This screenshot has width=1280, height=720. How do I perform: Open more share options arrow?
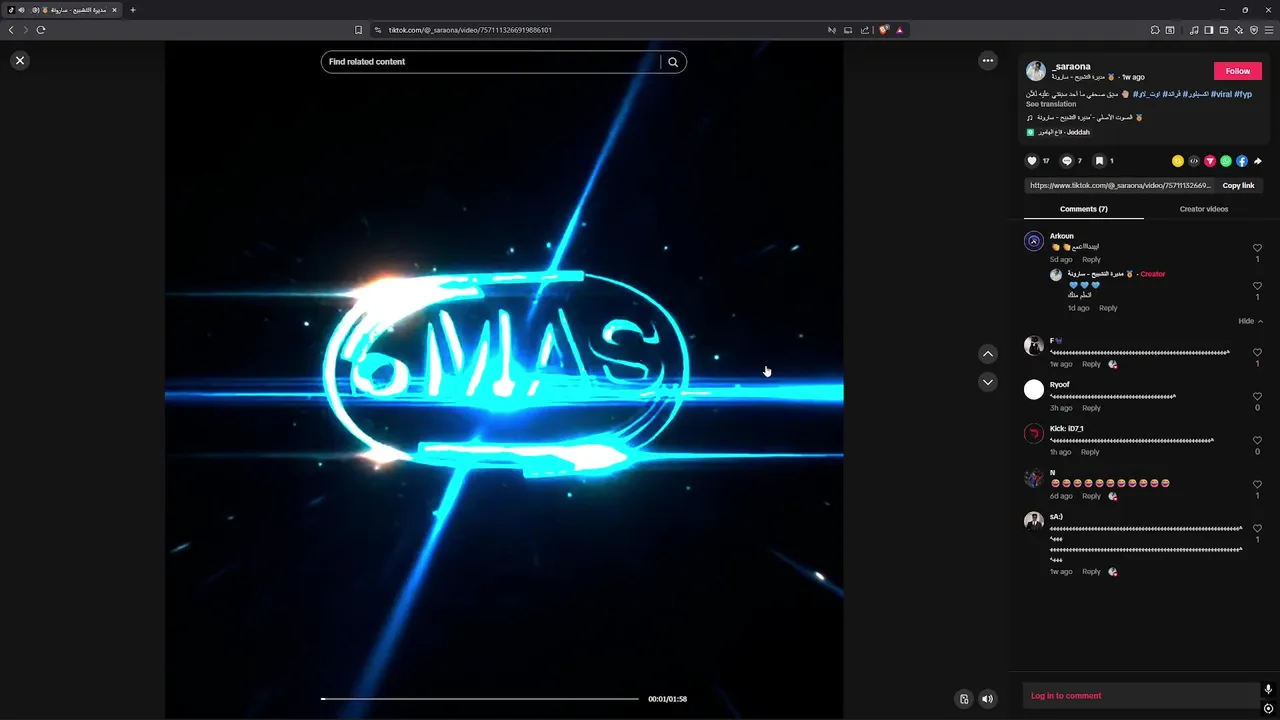(x=1258, y=161)
